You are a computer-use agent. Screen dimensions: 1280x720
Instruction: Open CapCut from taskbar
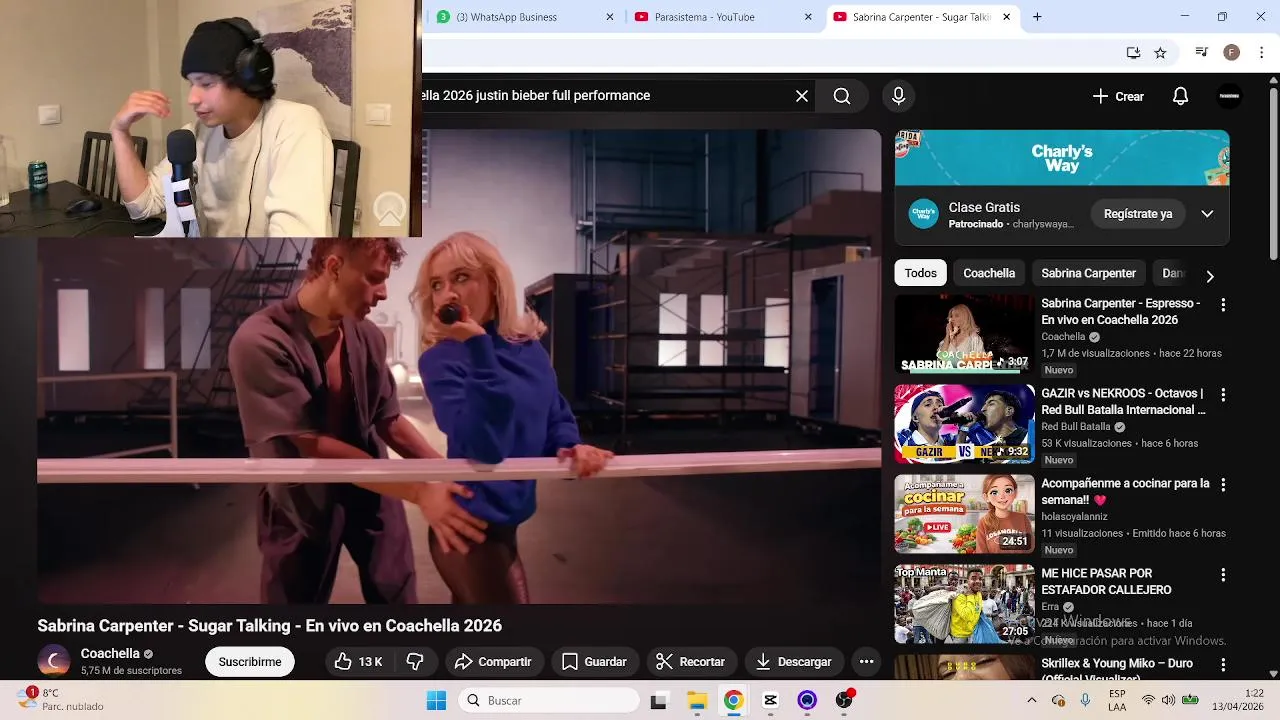coord(770,701)
